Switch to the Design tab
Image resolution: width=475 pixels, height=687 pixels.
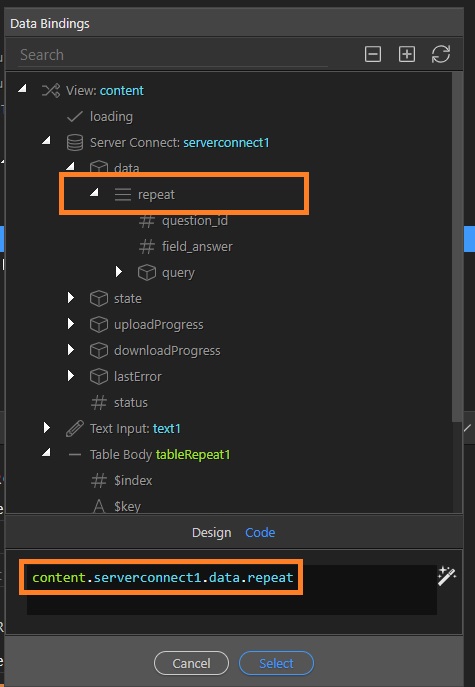pyautogui.click(x=211, y=533)
